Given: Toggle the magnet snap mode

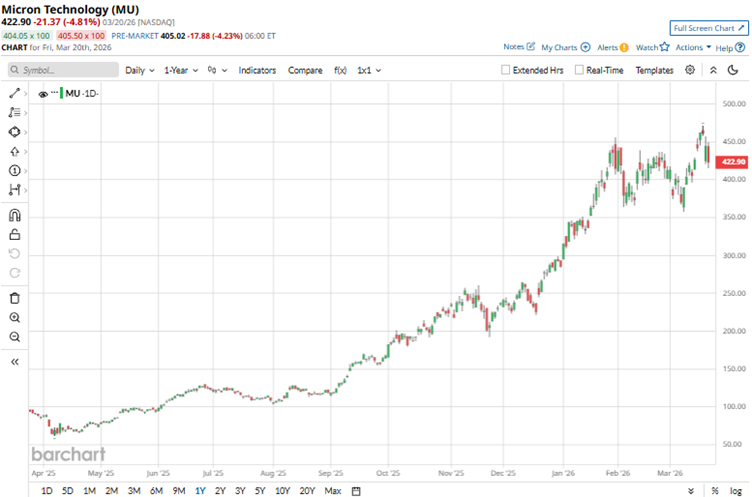Looking at the screenshot, I should point(15,215).
